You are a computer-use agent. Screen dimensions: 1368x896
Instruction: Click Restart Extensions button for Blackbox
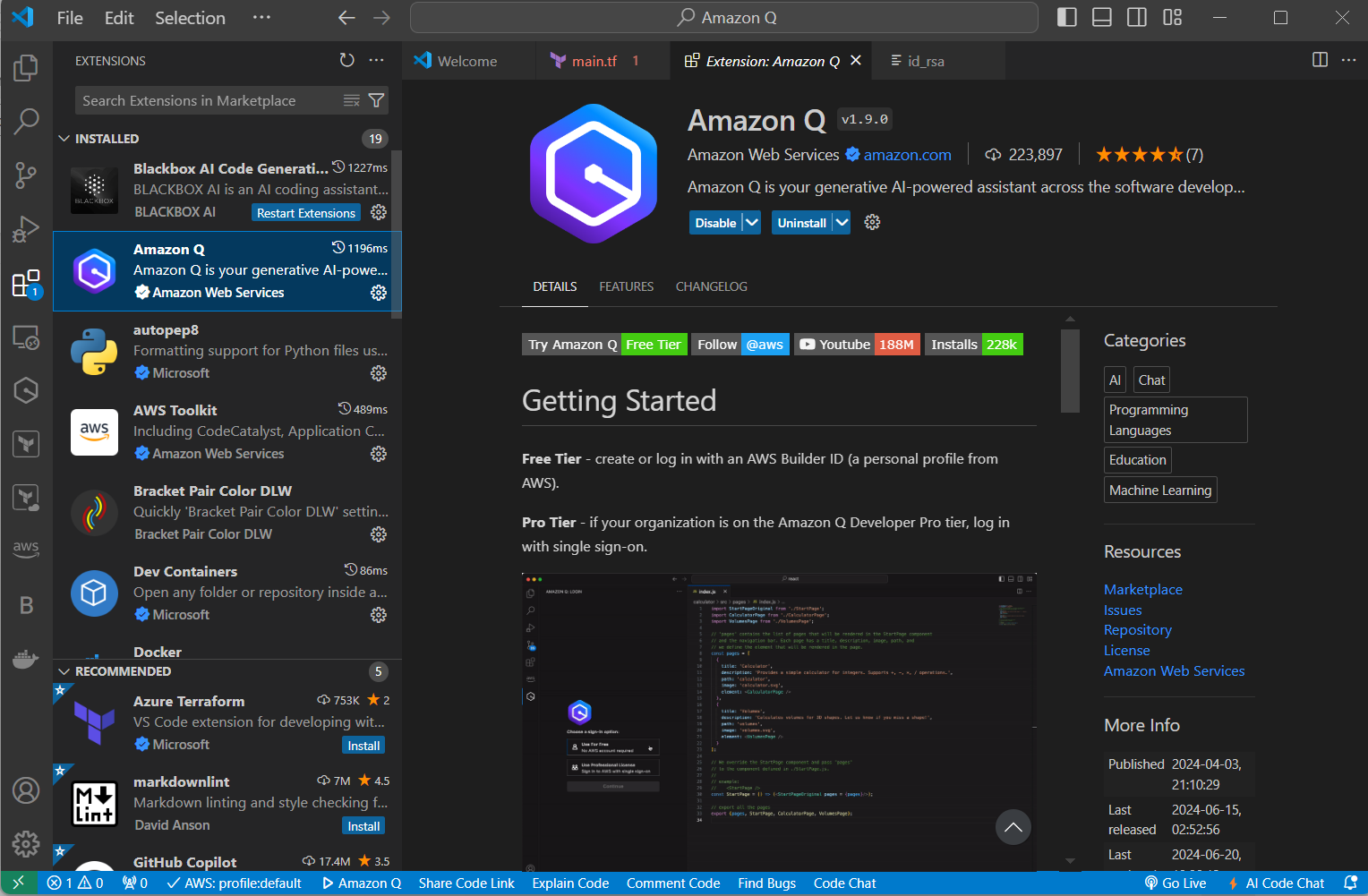(x=306, y=213)
